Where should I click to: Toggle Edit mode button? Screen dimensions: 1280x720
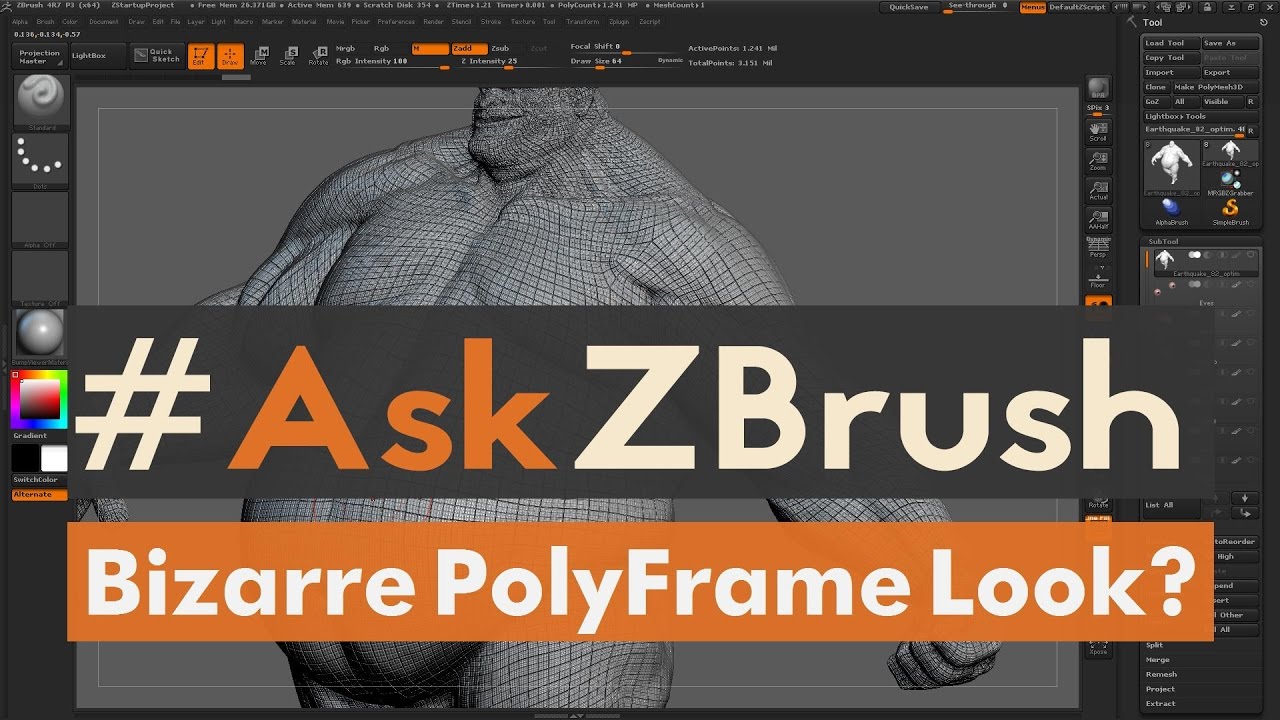point(200,56)
